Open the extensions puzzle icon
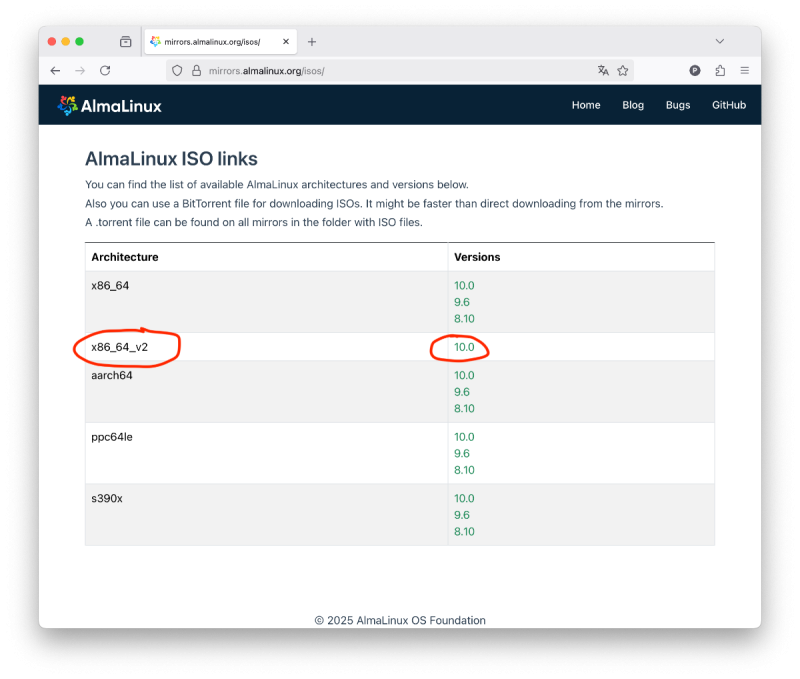 point(720,71)
